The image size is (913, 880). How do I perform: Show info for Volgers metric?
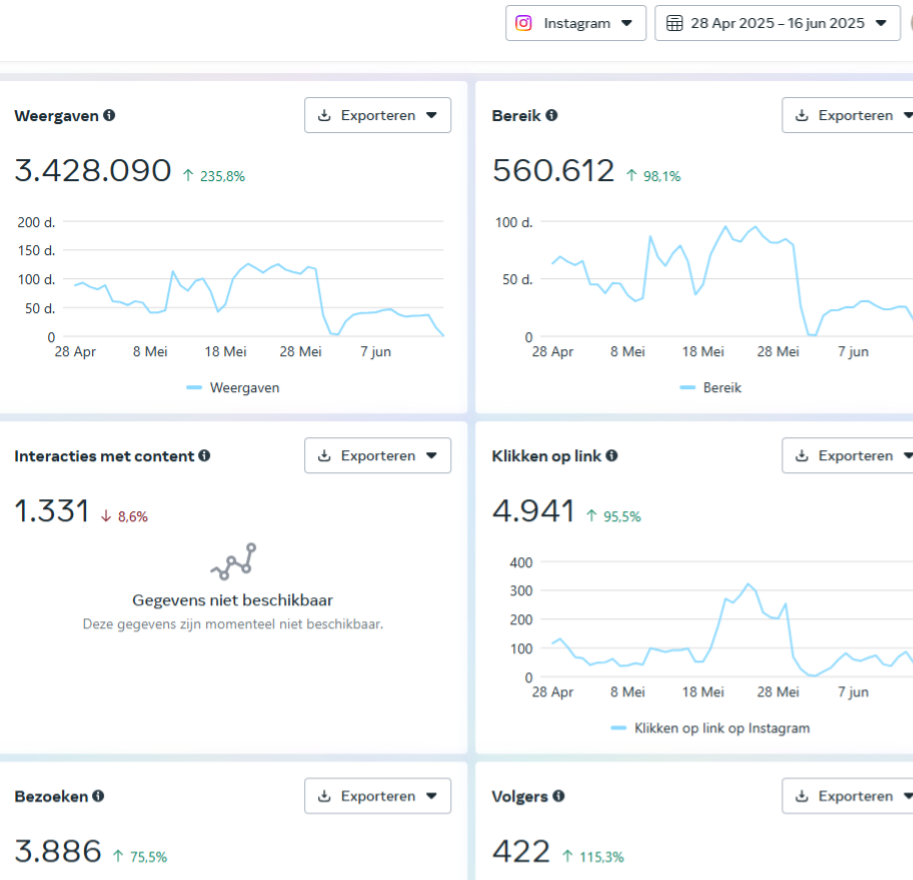[558, 796]
